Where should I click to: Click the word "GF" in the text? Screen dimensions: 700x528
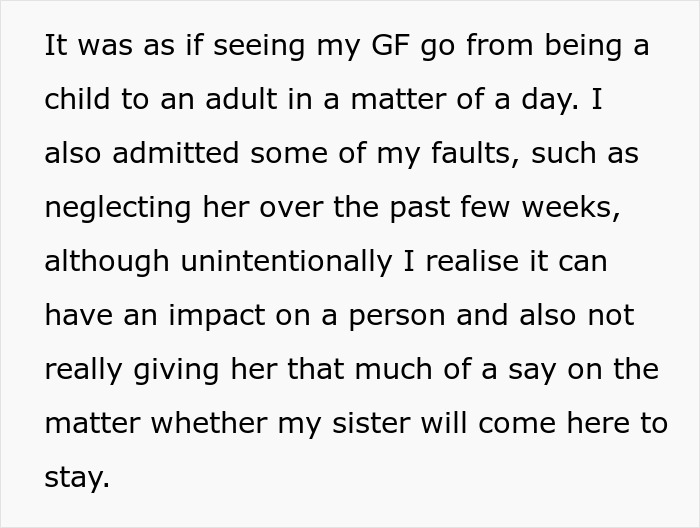pos(383,47)
